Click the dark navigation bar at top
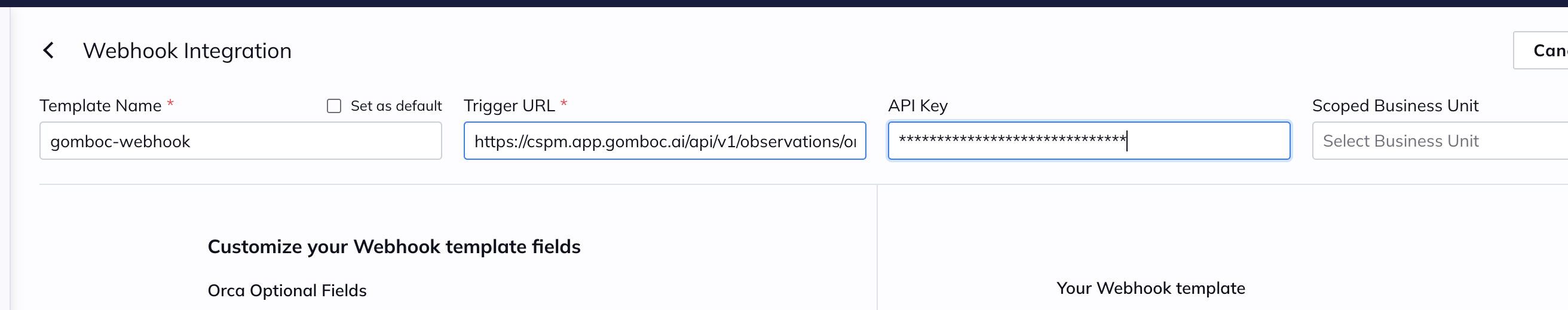This screenshot has width=1568, height=310. pyautogui.click(x=784, y=3)
